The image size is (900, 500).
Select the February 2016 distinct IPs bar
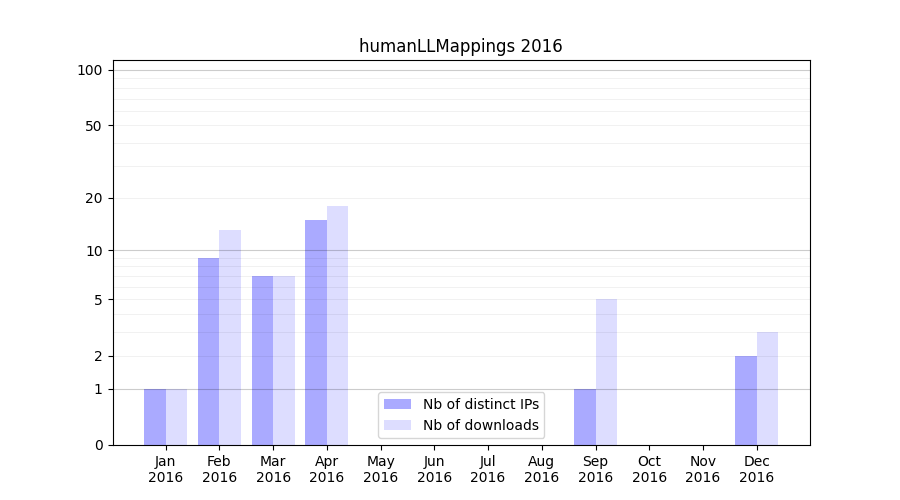click(208, 351)
